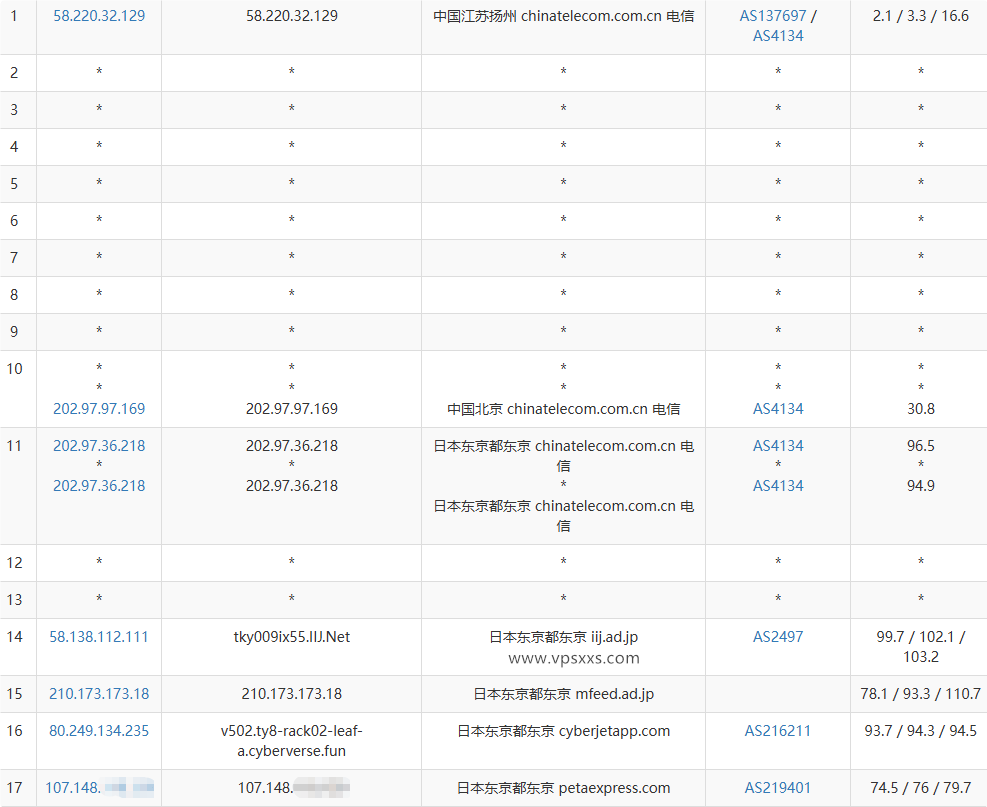987x807 pixels.
Task: Open the AS4134 link in hop 10
Action: [x=778, y=409]
